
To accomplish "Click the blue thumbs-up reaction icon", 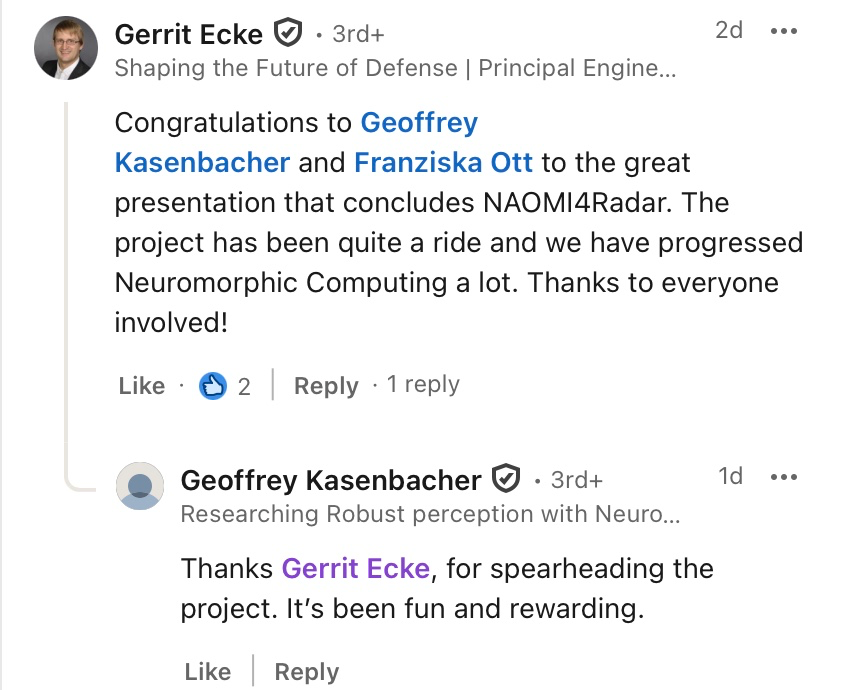I will pyautogui.click(x=213, y=386).
